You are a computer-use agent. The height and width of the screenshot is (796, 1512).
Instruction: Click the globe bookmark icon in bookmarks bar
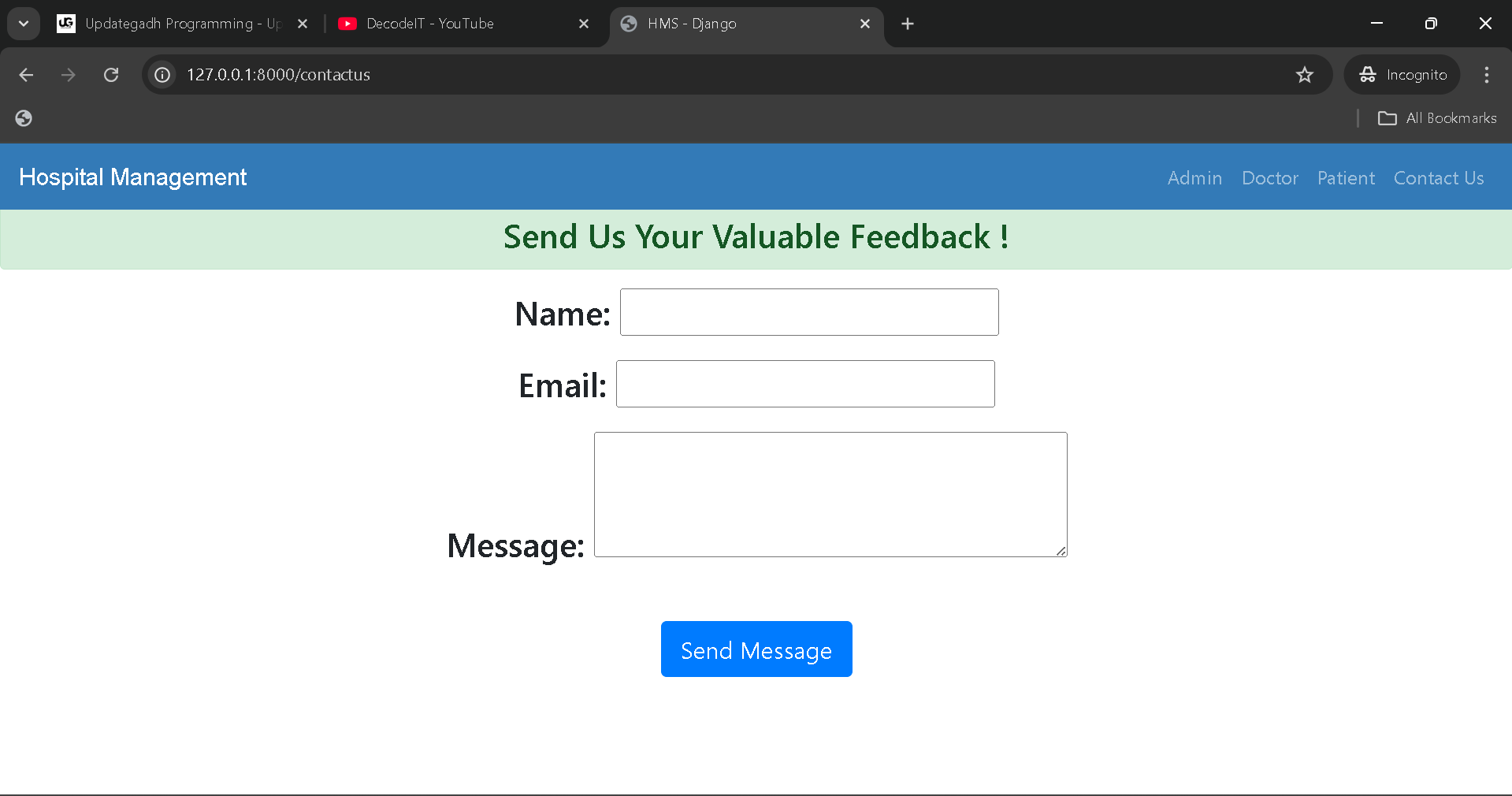pyautogui.click(x=24, y=118)
